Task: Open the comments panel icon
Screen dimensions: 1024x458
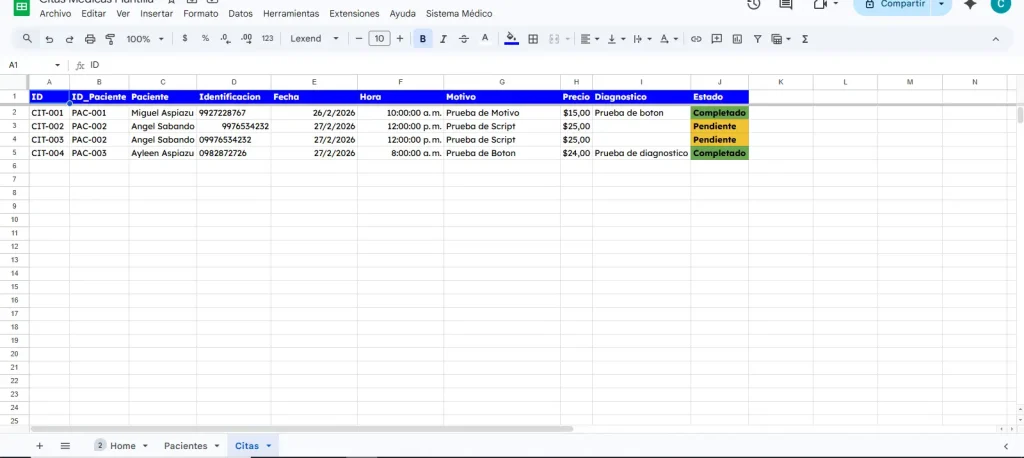Action: click(x=786, y=5)
